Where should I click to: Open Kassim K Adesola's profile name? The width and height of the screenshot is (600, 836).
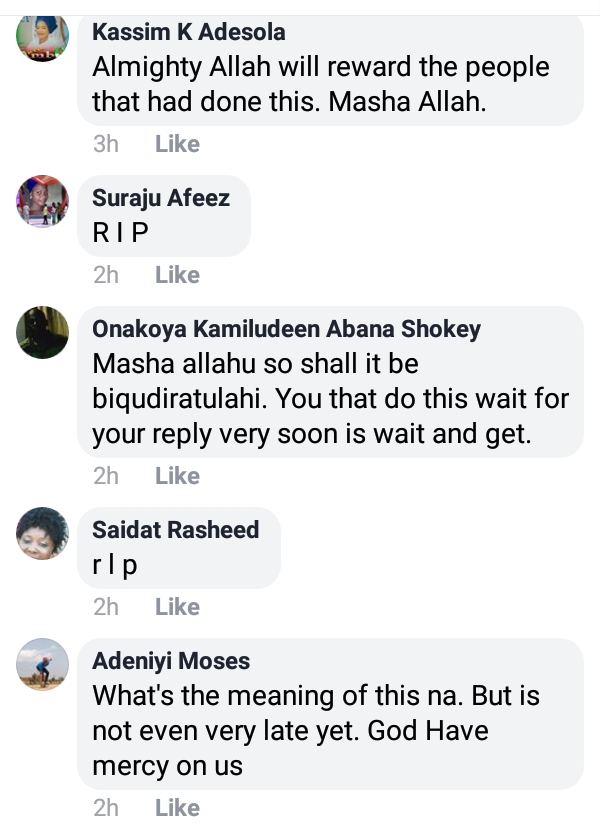click(x=188, y=32)
